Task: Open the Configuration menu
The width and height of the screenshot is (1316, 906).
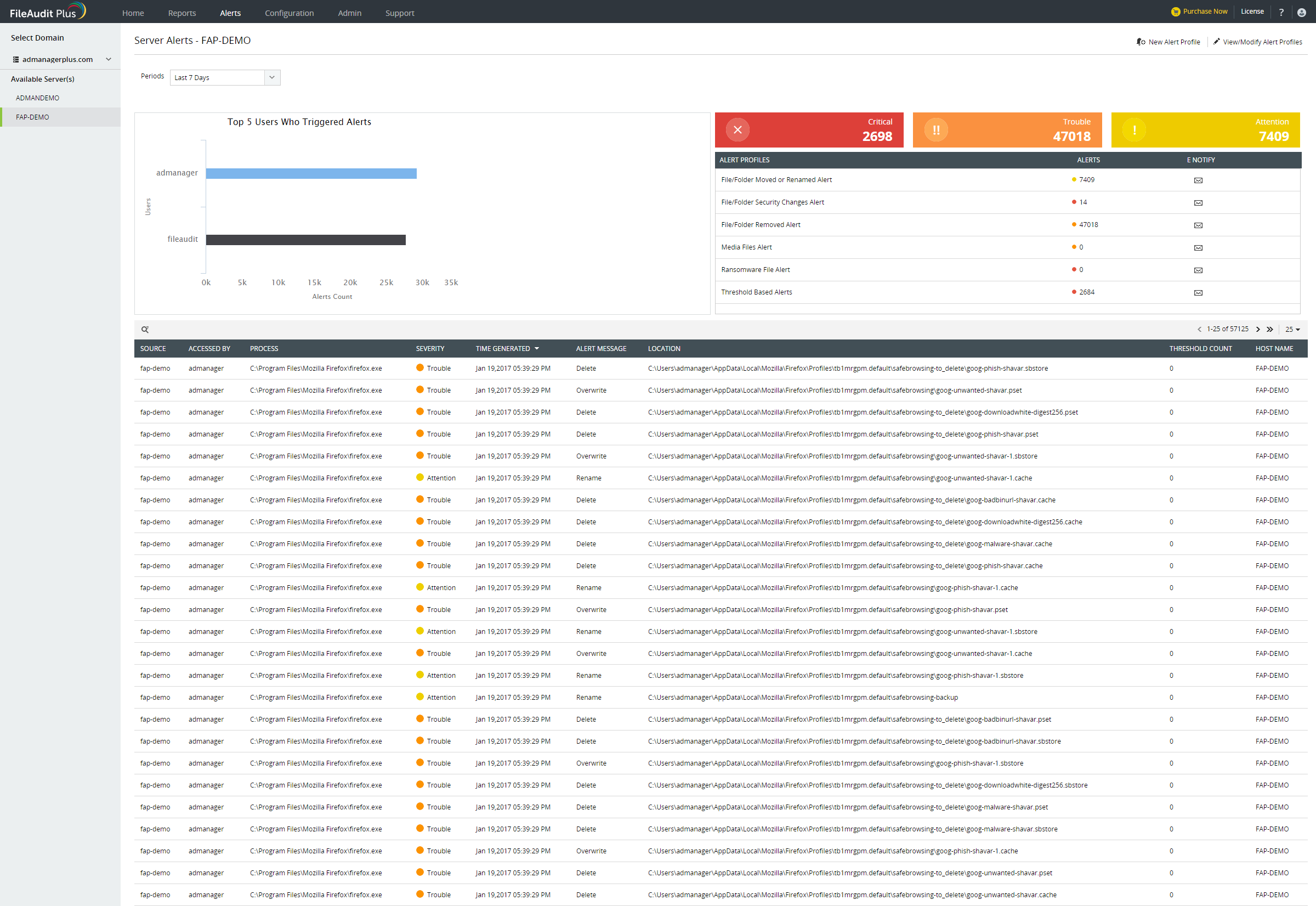Action: (289, 13)
